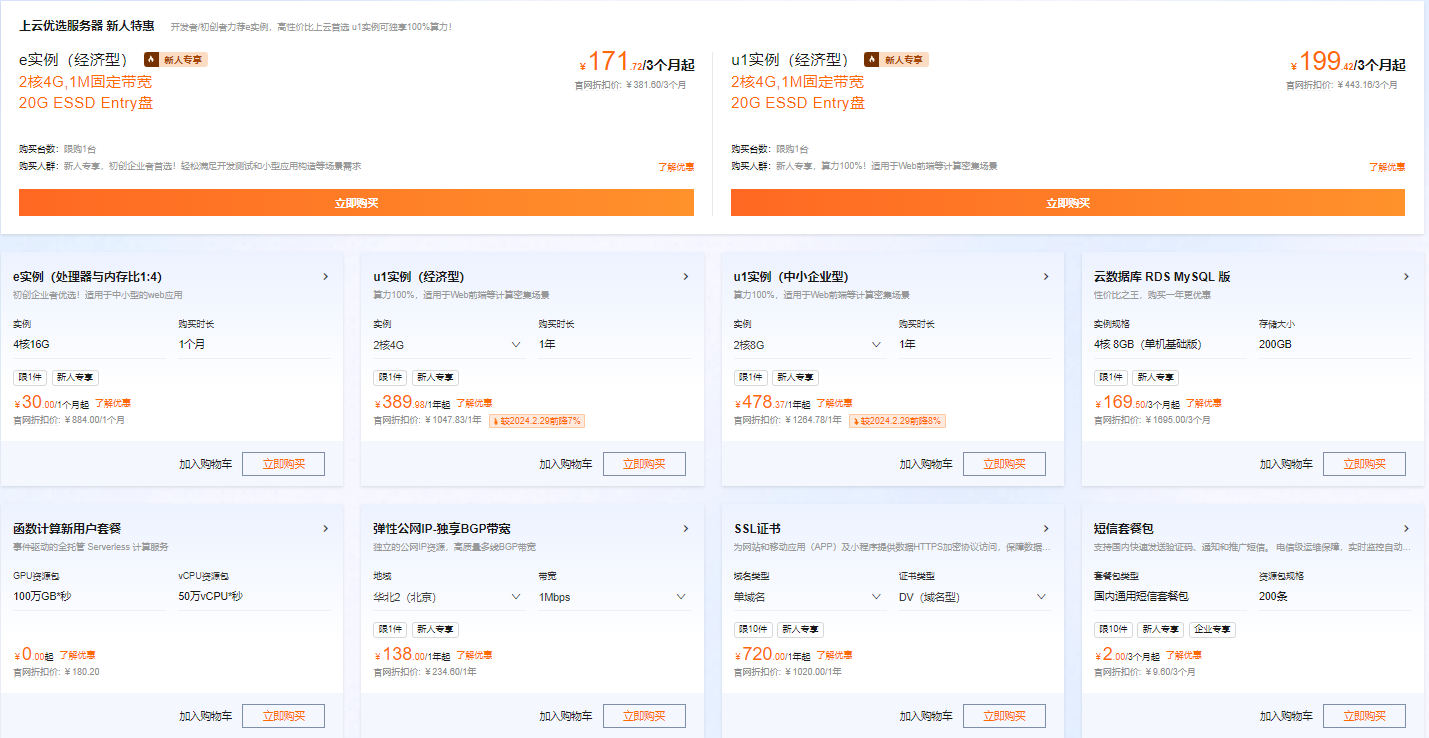Click the 100万GB*秒 GPU resource value
This screenshot has width=1429, height=738.
(x=41, y=597)
